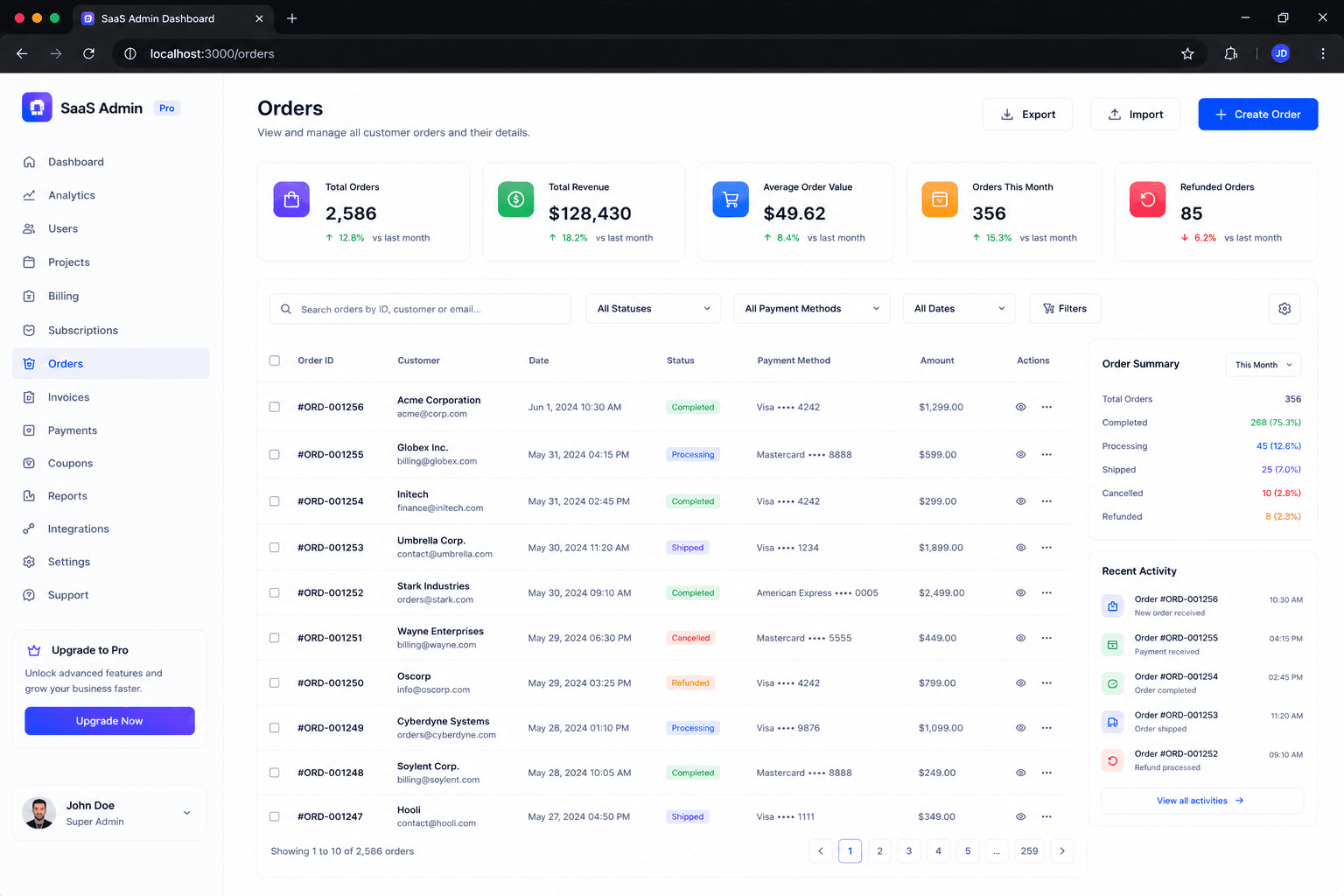Click the Import button
The height and width of the screenshot is (896, 1344).
pyautogui.click(x=1136, y=115)
